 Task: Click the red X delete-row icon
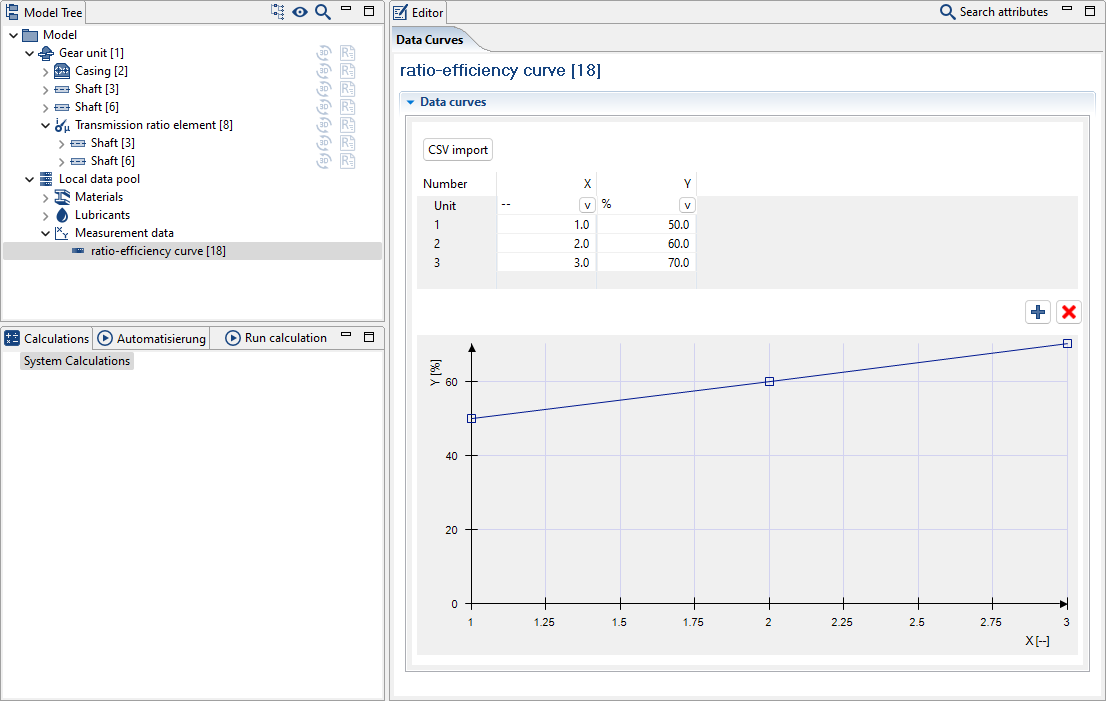(x=1068, y=312)
